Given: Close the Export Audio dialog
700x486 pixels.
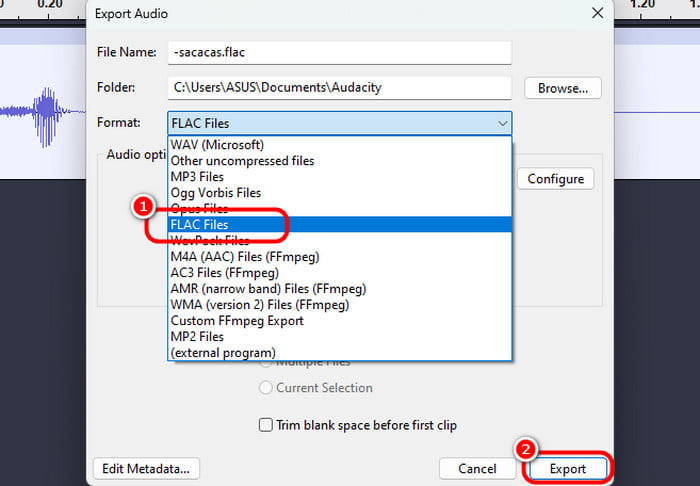Looking at the screenshot, I should [597, 13].
